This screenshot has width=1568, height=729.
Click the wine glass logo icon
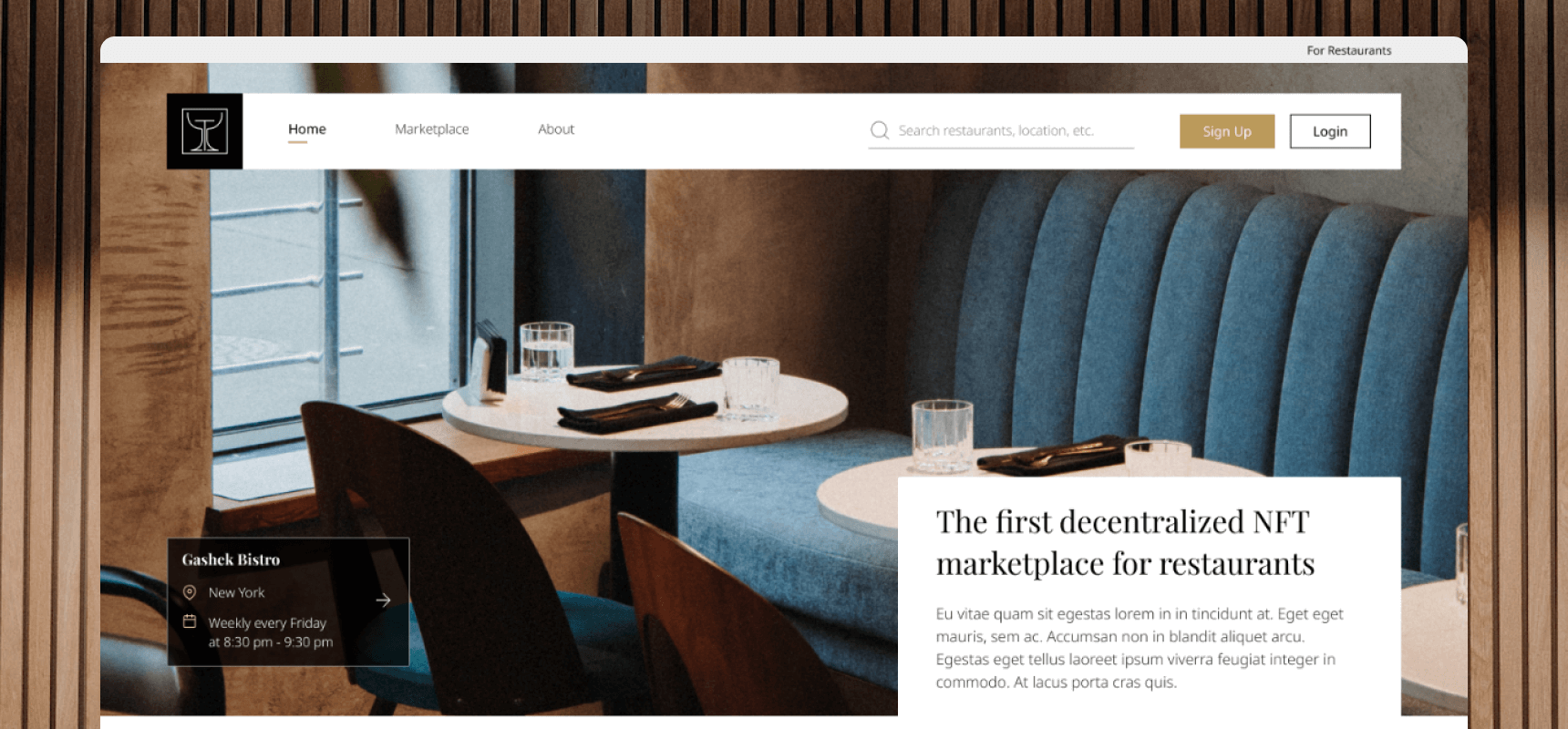(x=204, y=131)
